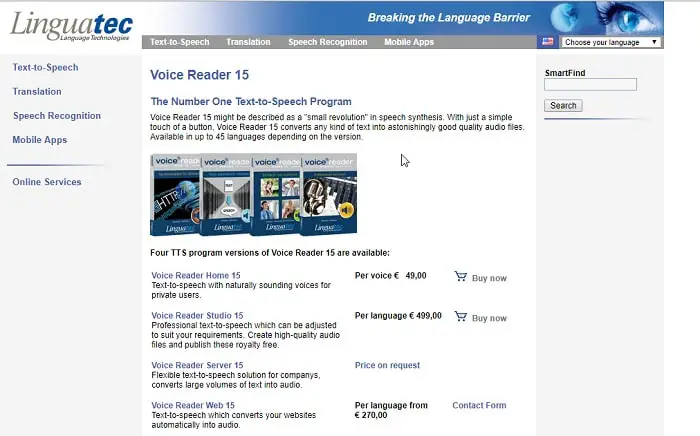Click the Breaking the Language Barrier banner text
The height and width of the screenshot is (436, 700).
click(449, 17)
